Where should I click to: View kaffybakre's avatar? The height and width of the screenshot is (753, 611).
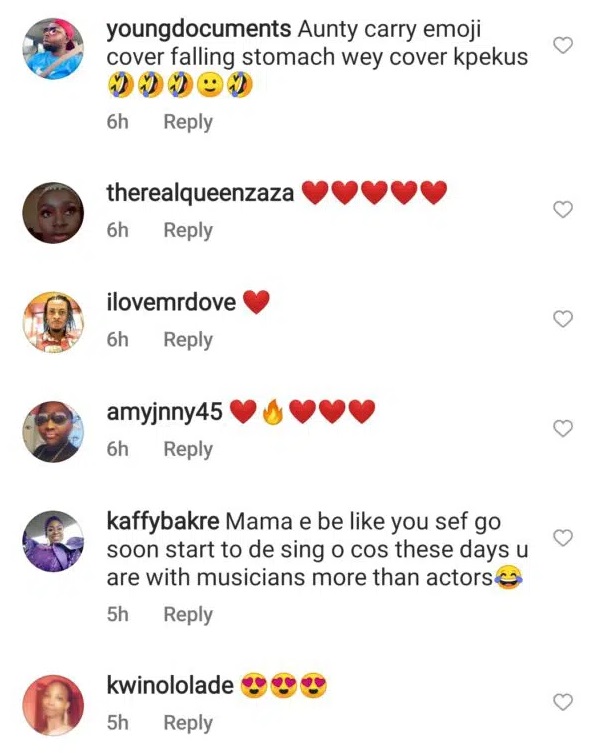click(x=52, y=541)
